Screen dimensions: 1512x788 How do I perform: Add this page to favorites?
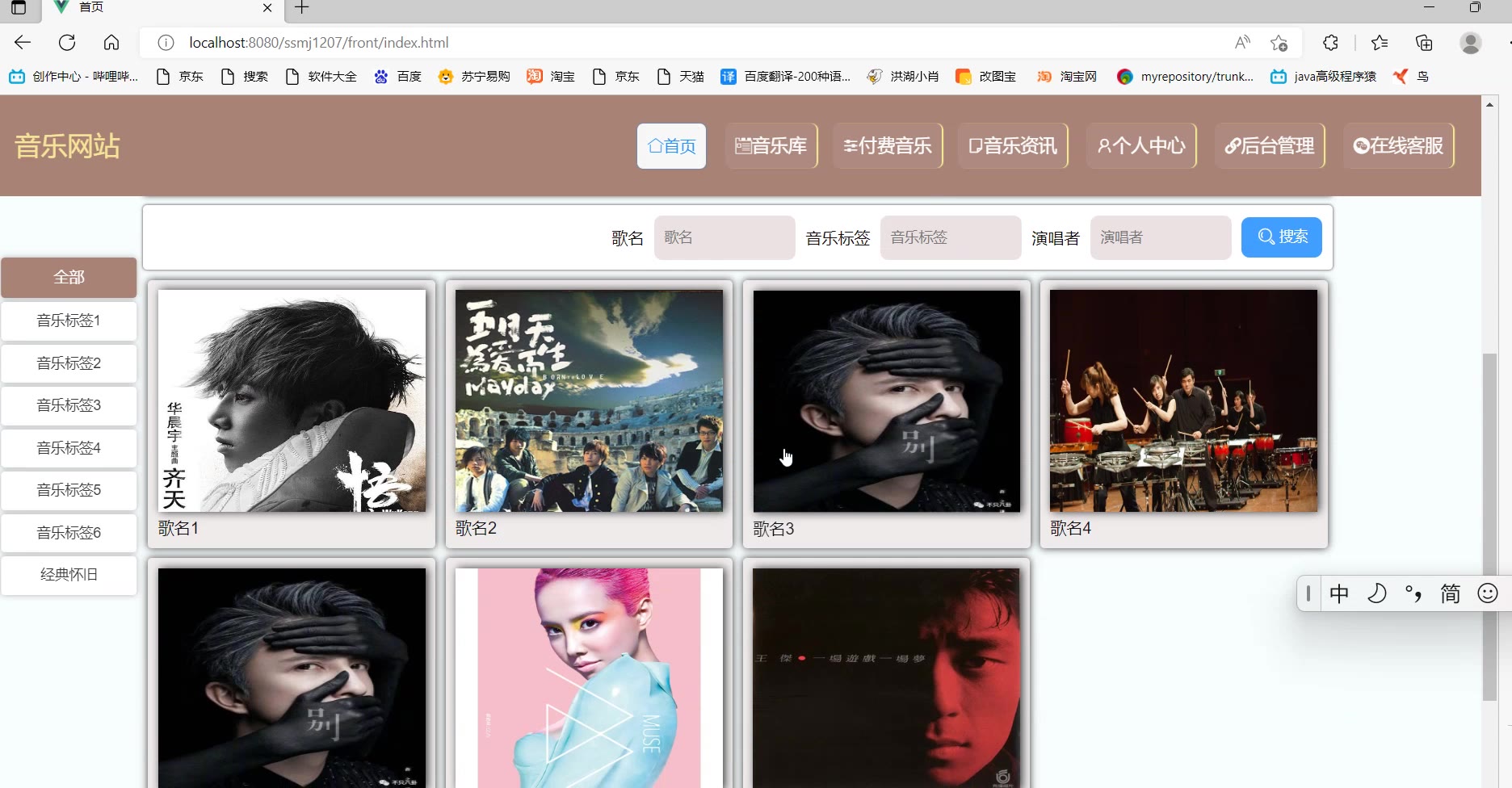click(1279, 43)
